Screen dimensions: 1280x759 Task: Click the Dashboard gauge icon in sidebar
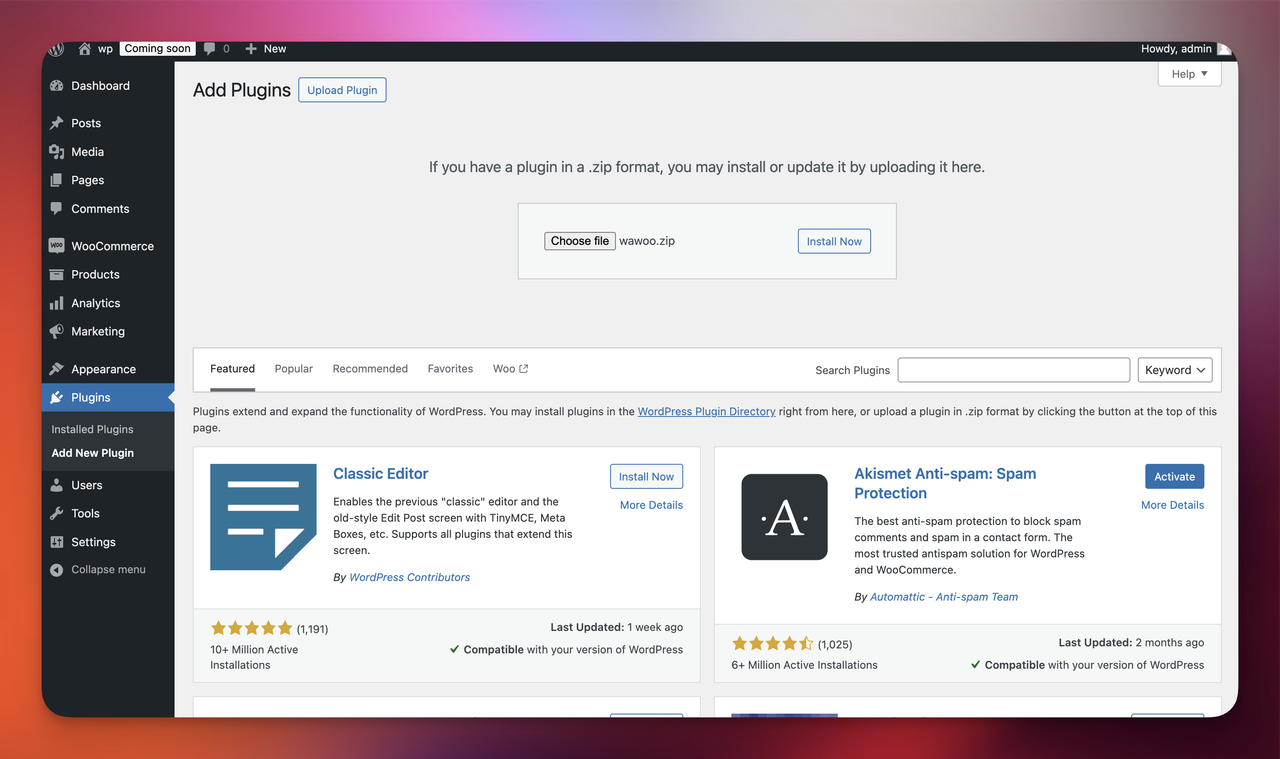57,86
